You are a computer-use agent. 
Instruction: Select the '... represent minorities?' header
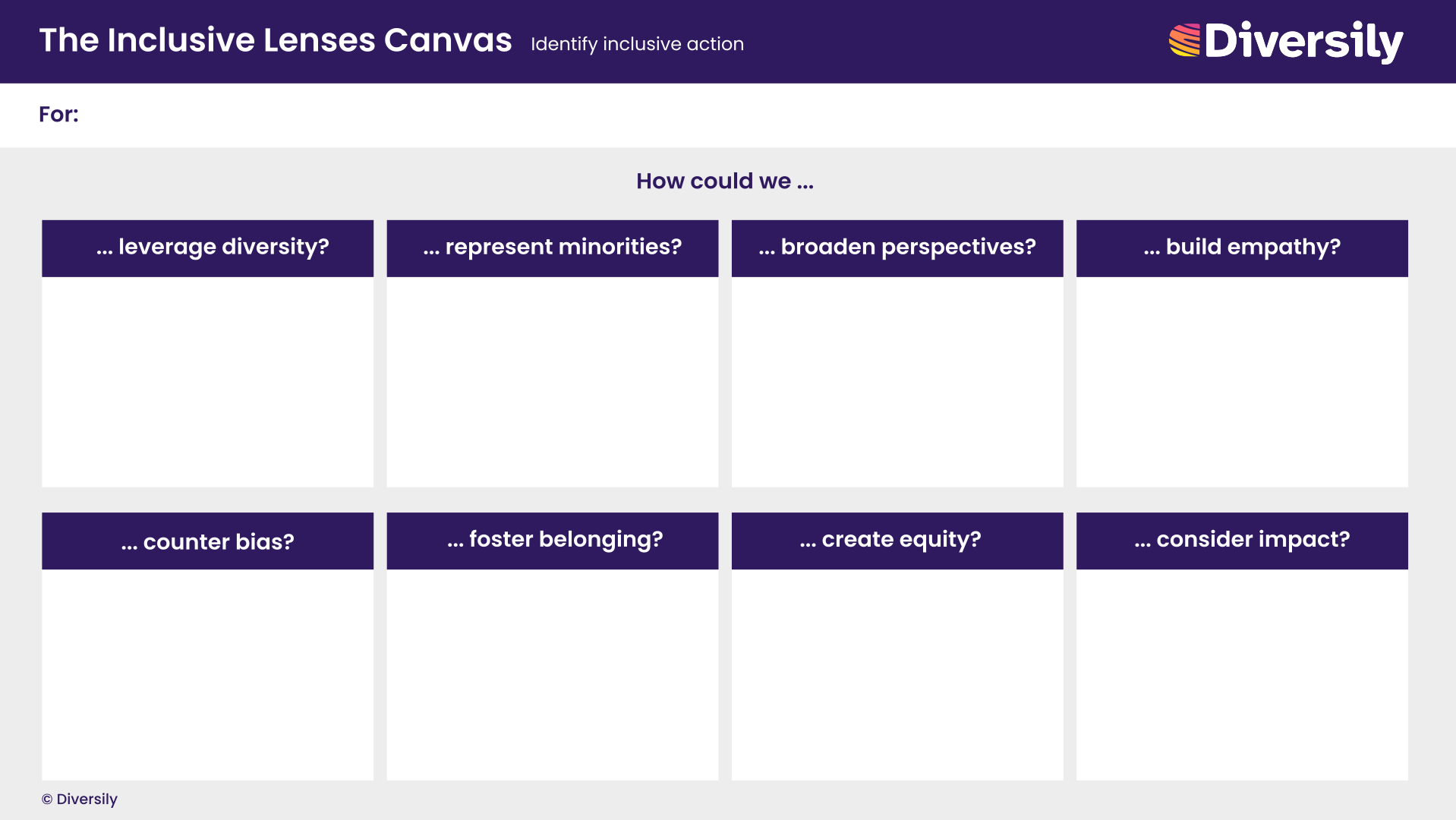552,247
